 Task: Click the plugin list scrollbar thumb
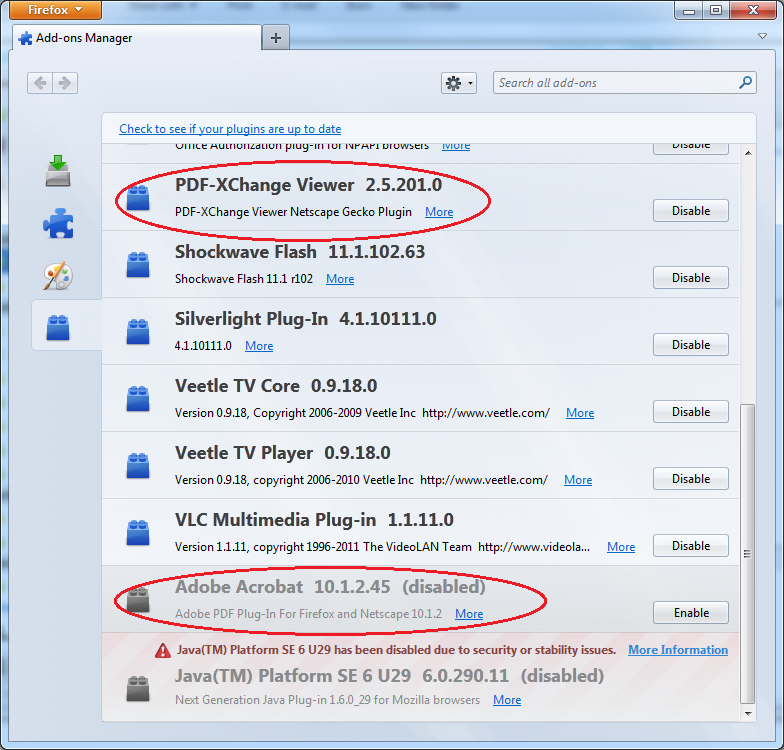click(x=748, y=554)
